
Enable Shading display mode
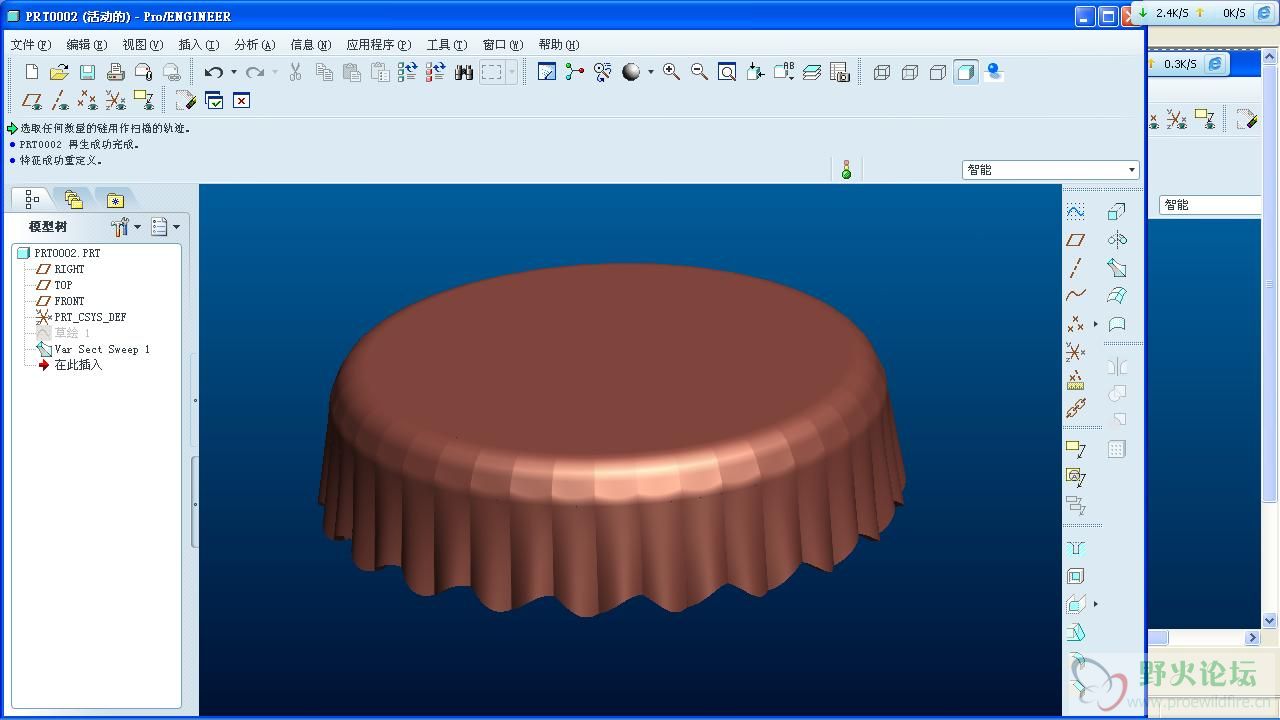[x=966, y=72]
